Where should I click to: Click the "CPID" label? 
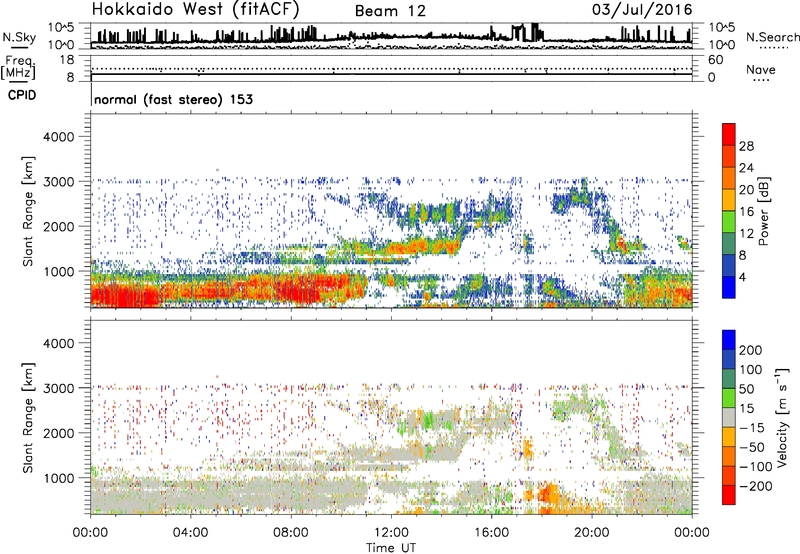[22, 95]
